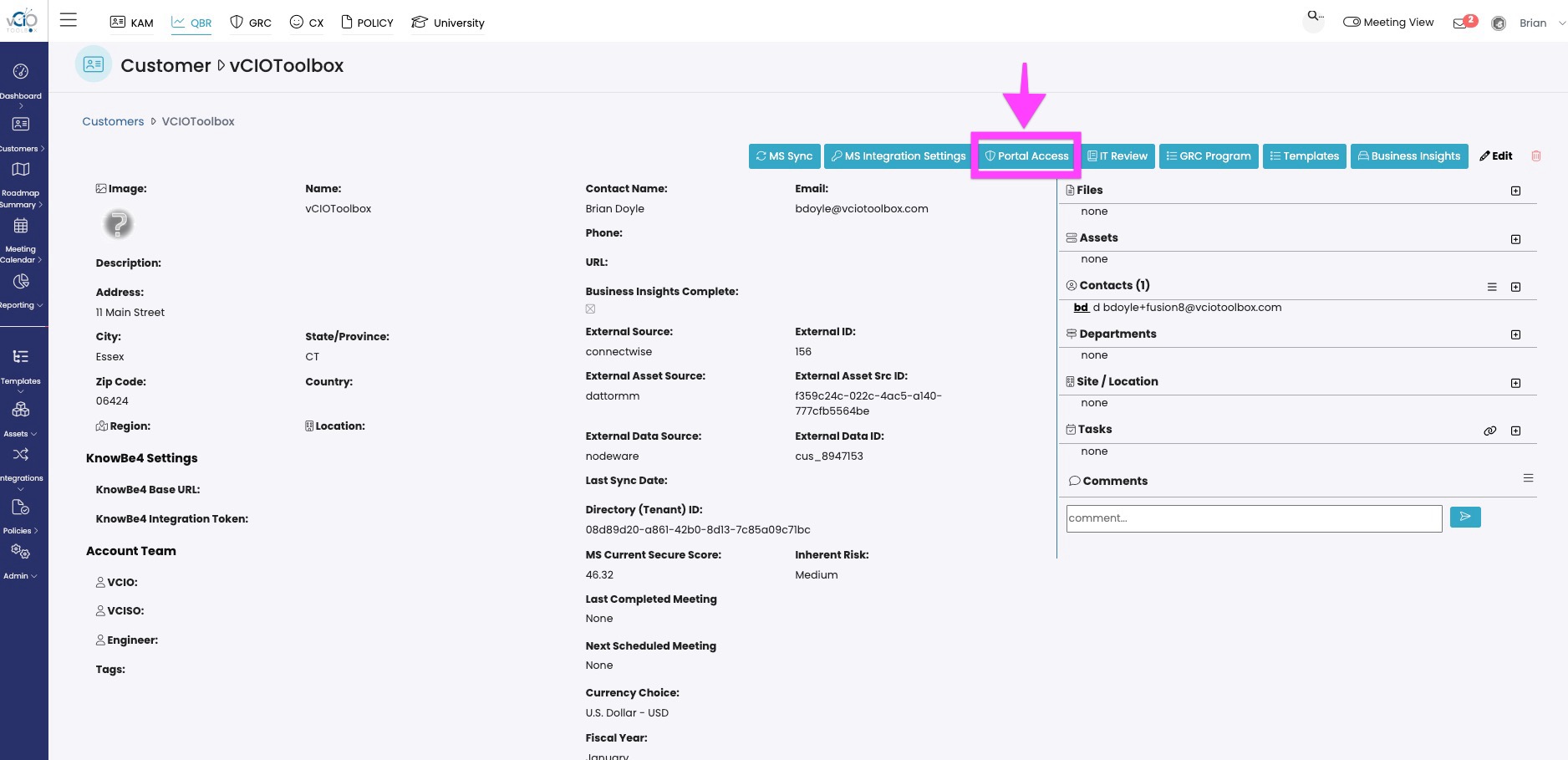Expand the Assets sidebar label
Viewport: 1568px width, 760px height.
coord(21,434)
